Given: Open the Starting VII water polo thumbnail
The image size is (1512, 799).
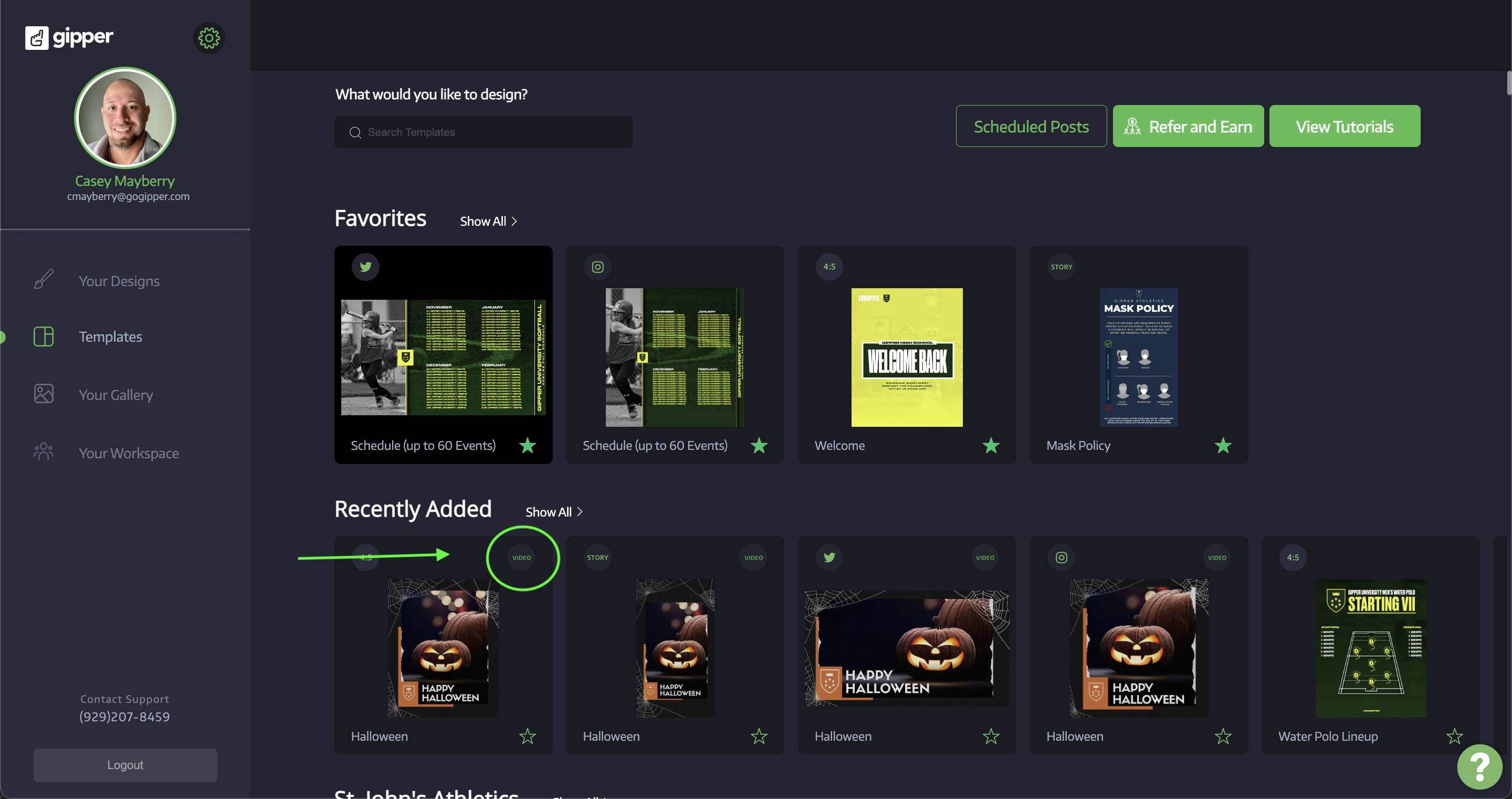Looking at the screenshot, I should point(1371,648).
